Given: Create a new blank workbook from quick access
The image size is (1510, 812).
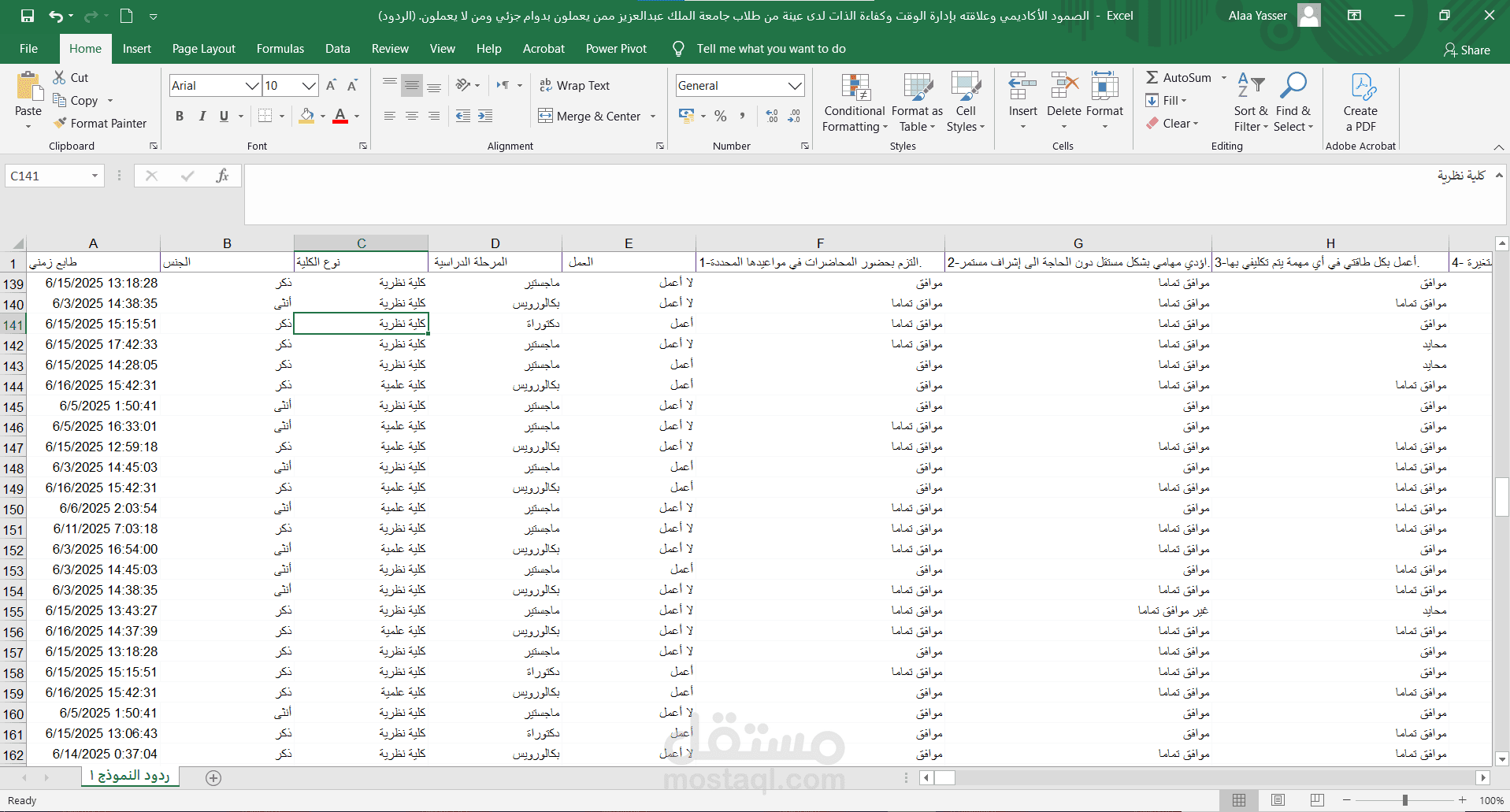Looking at the screenshot, I should 126,16.
